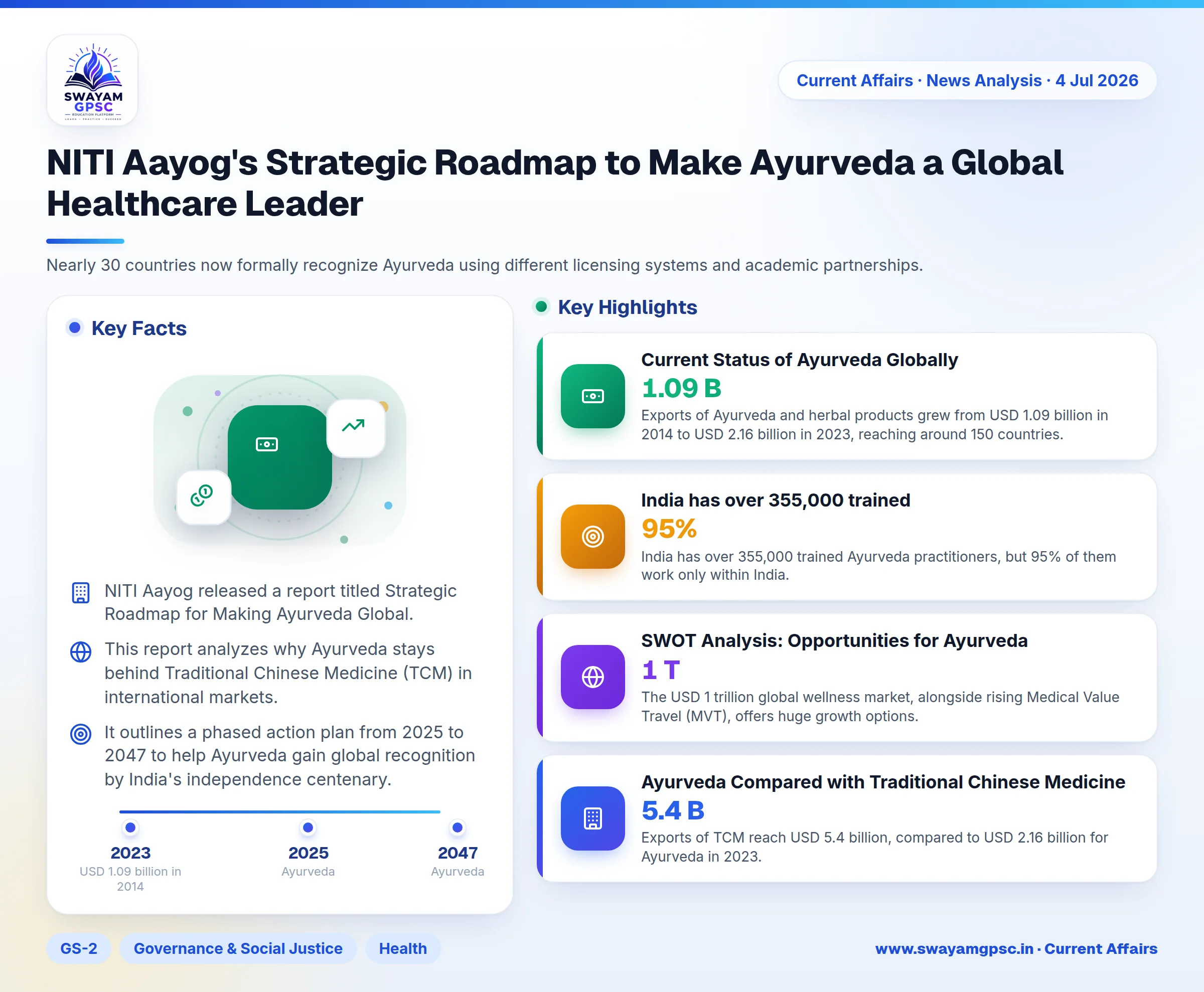The height and width of the screenshot is (992, 1204).
Task: Click the blue timeline progress bar
Action: 279,811
